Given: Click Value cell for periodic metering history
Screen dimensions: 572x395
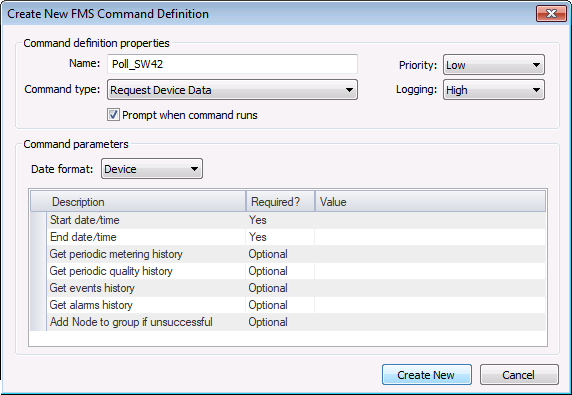Looking at the screenshot, I should coord(430,254).
